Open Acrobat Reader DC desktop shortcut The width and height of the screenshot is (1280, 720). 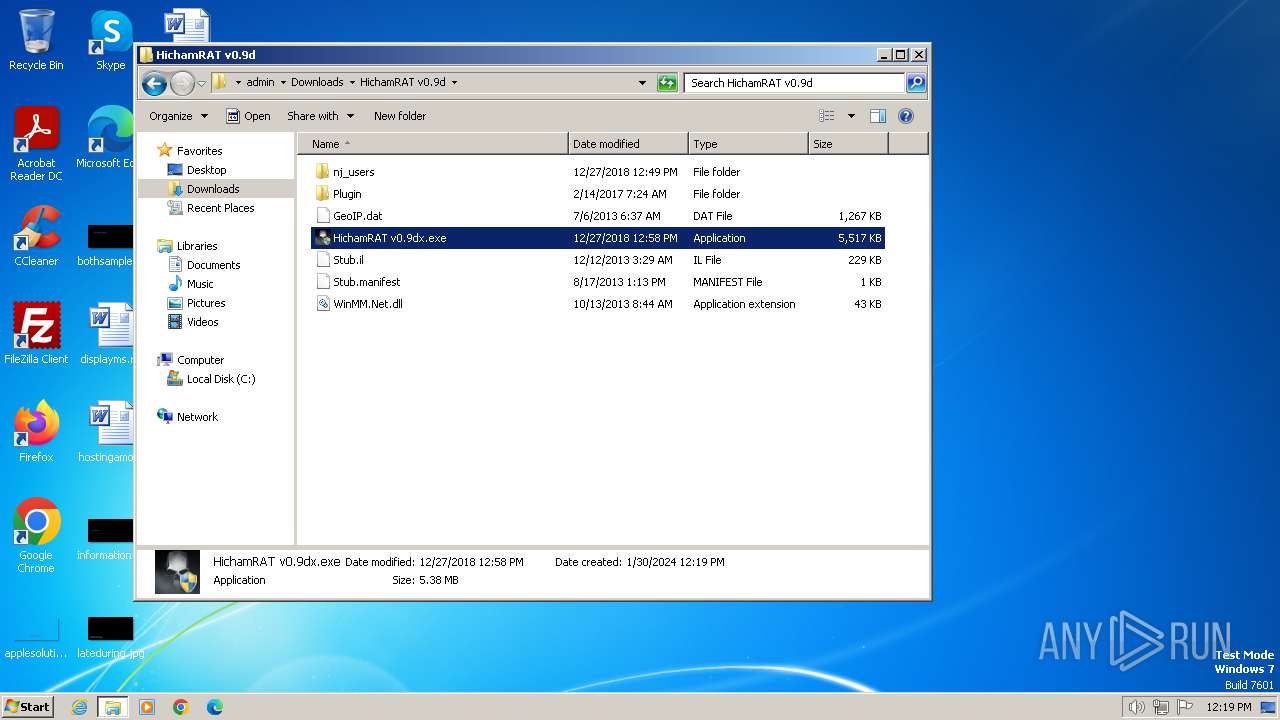(x=36, y=145)
